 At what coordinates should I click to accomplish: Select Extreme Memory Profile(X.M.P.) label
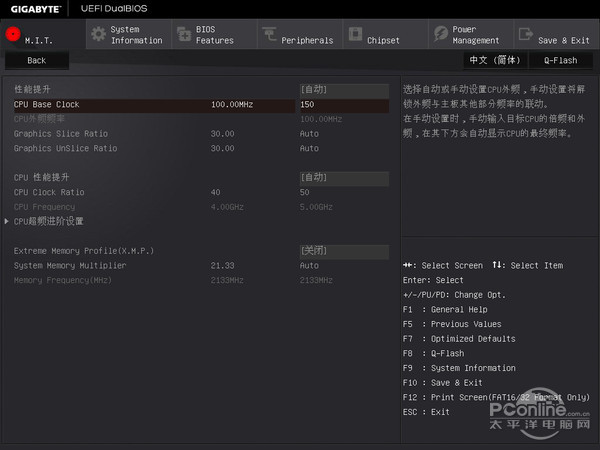click(x=84, y=251)
